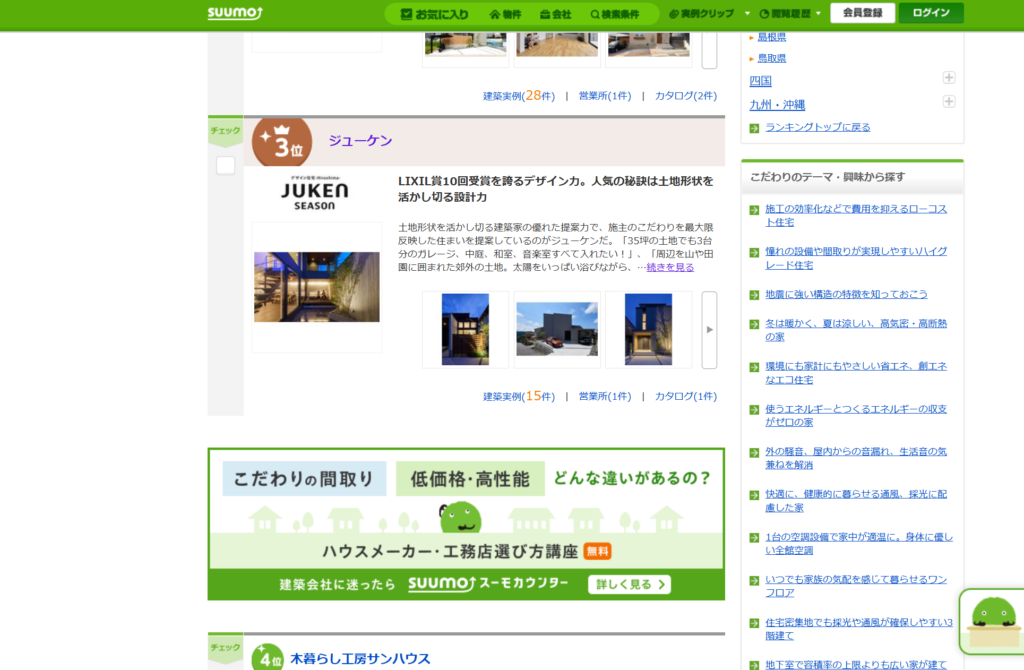Click 続きを見る to read more
Screen dimensions: 1024x670
coord(670,267)
